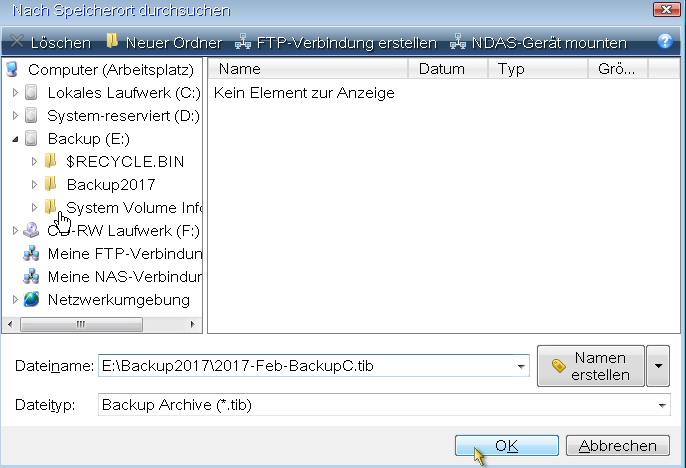Click the Abbrechen cancel button
The height and width of the screenshot is (468, 686).
pos(617,446)
